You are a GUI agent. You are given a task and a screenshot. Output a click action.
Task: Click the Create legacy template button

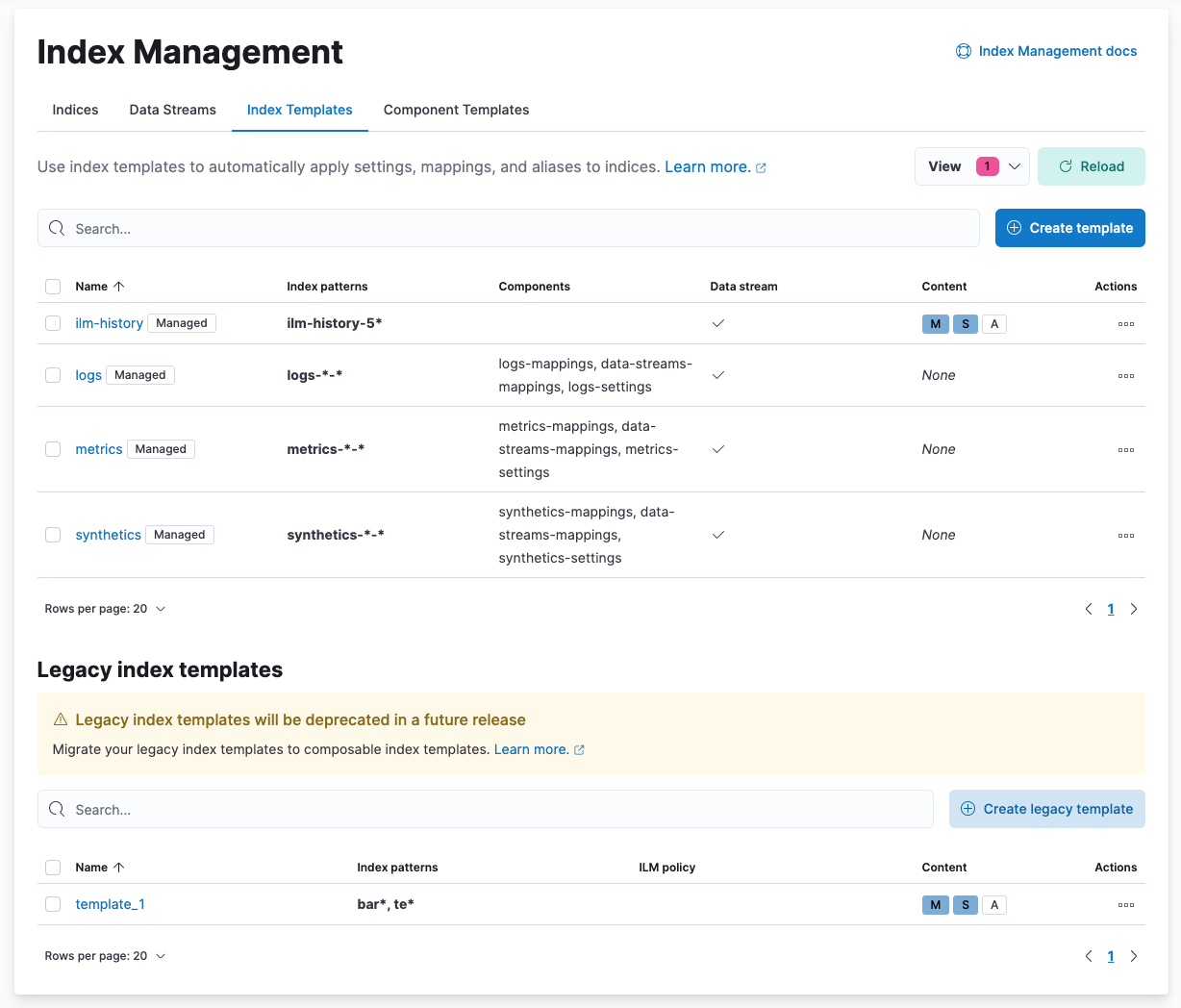point(1047,809)
